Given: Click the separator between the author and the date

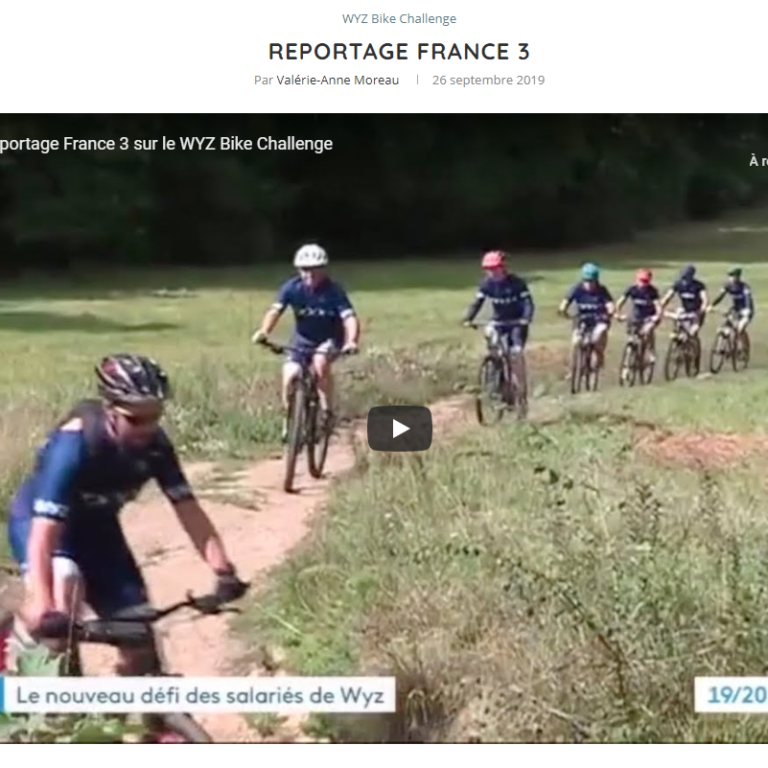Looking at the screenshot, I should (417, 80).
